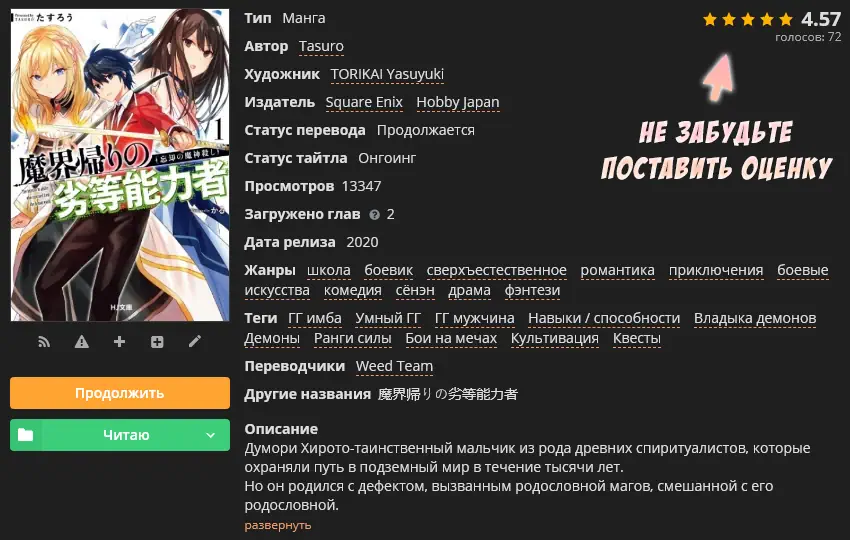The height and width of the screenshot is (540, 850).
Task: Click the folder icon on the Читаю button
Action: [x=25, y=435]
